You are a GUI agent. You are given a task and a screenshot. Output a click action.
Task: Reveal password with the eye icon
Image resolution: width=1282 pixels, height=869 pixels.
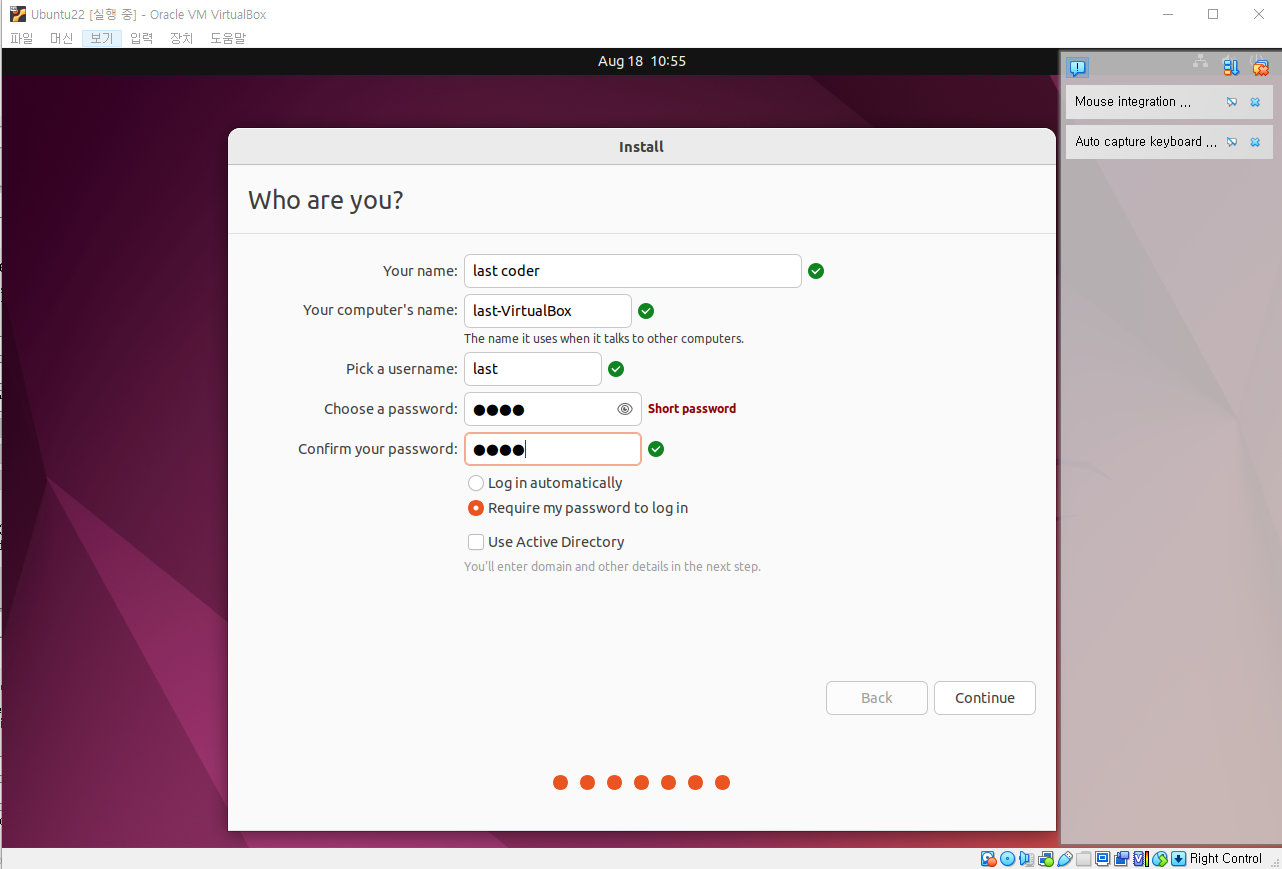pyautogui.click(x=625, y=409)
